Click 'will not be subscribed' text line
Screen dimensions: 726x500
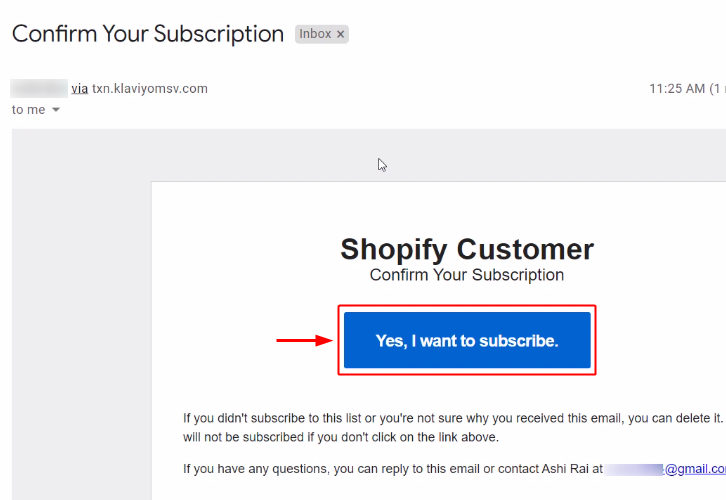coord(340,437)
